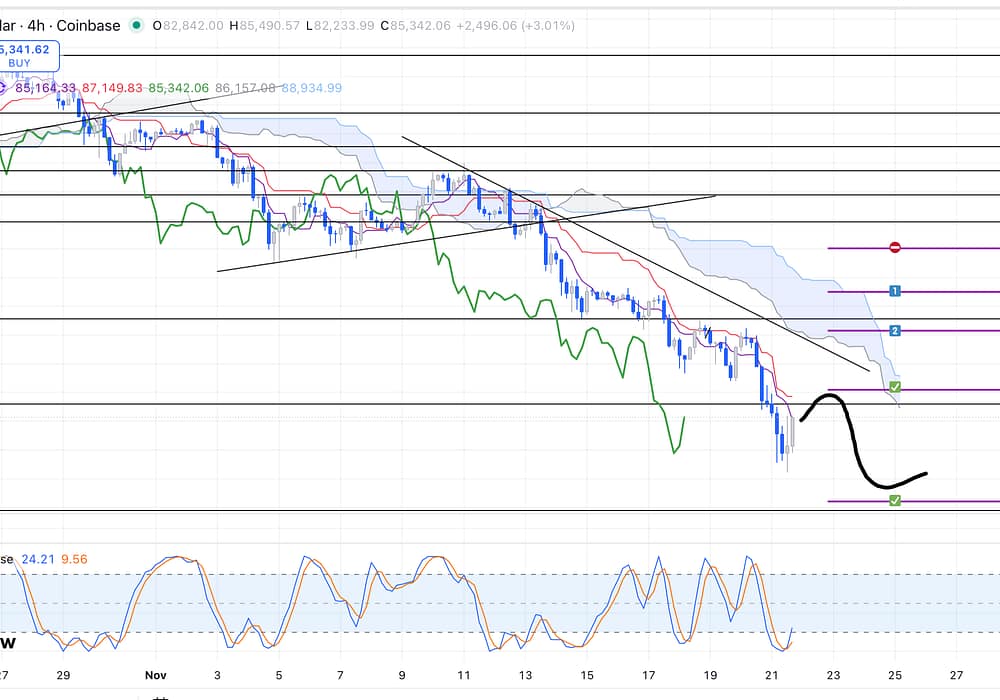Screen dimensions: 1000x700
Task: Click the upper green checkmark marker
Action: 895,387
